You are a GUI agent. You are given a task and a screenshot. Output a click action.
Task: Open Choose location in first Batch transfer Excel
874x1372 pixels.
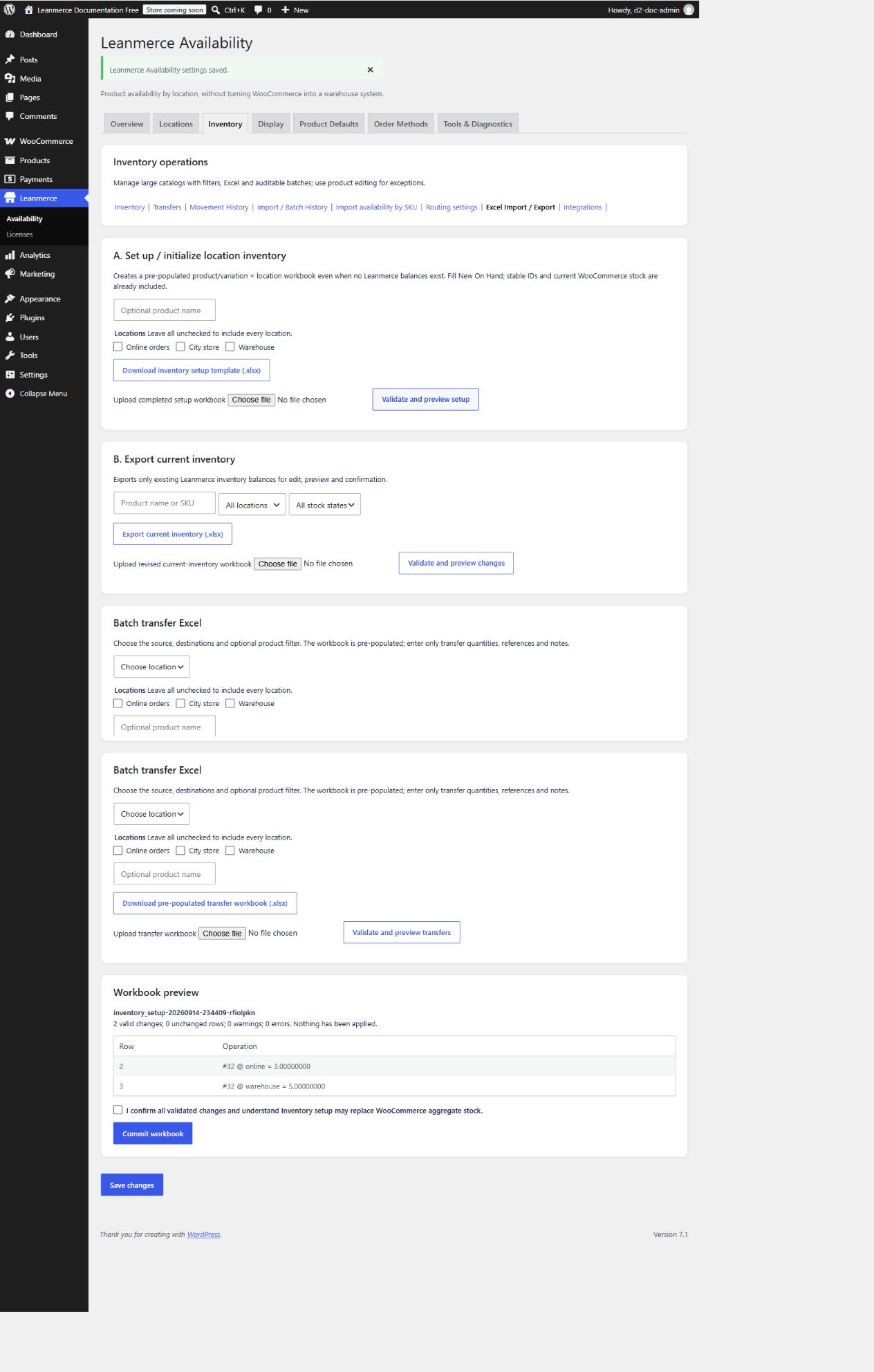pos(151,667)
